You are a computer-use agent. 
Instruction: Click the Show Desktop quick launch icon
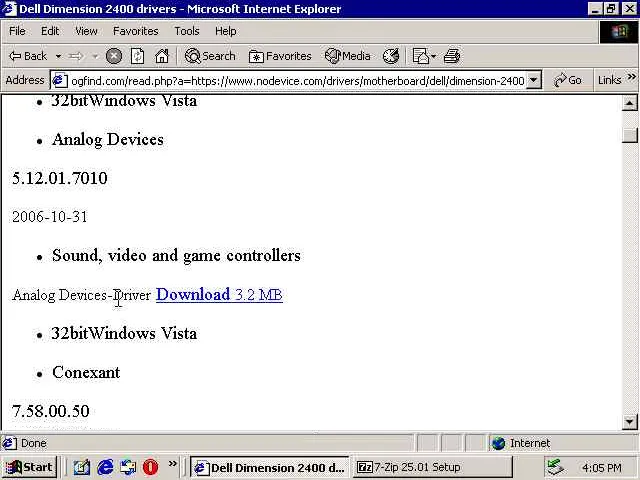(x=81, y=467)
